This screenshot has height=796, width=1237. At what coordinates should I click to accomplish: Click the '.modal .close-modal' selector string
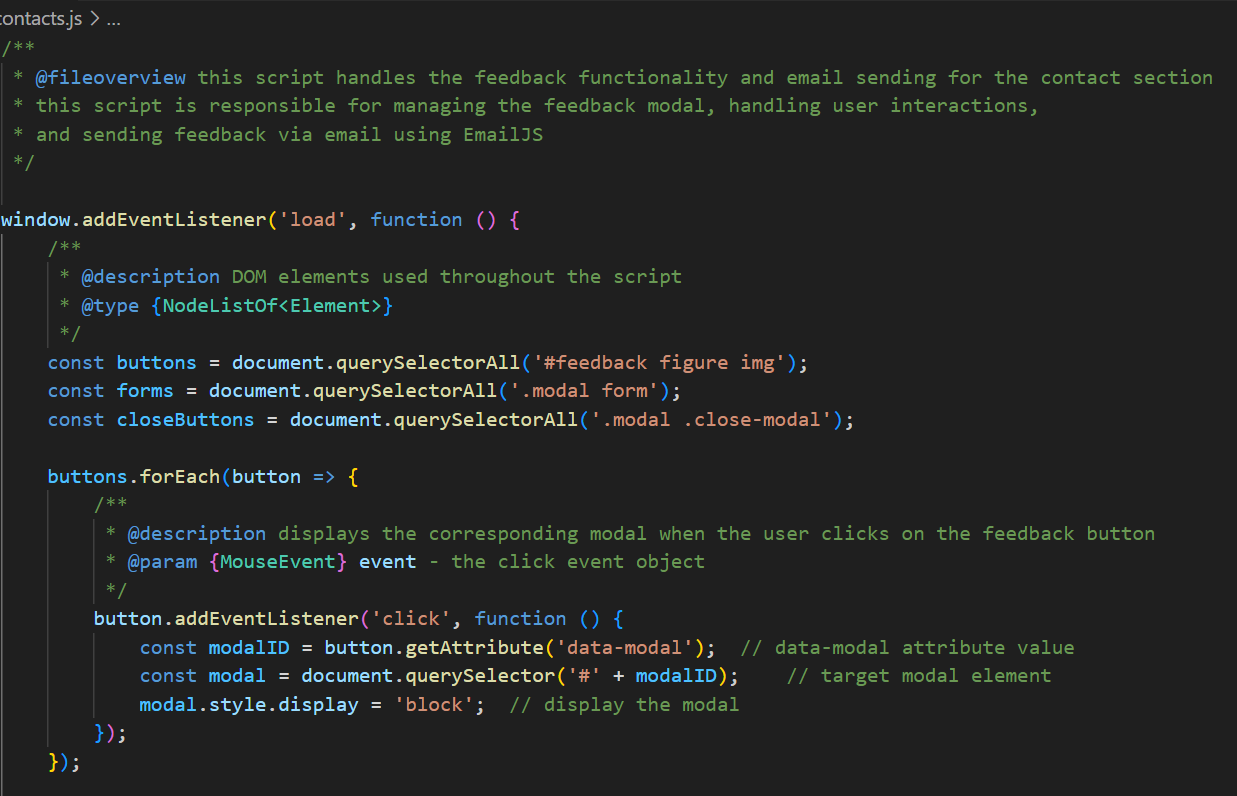711,420
